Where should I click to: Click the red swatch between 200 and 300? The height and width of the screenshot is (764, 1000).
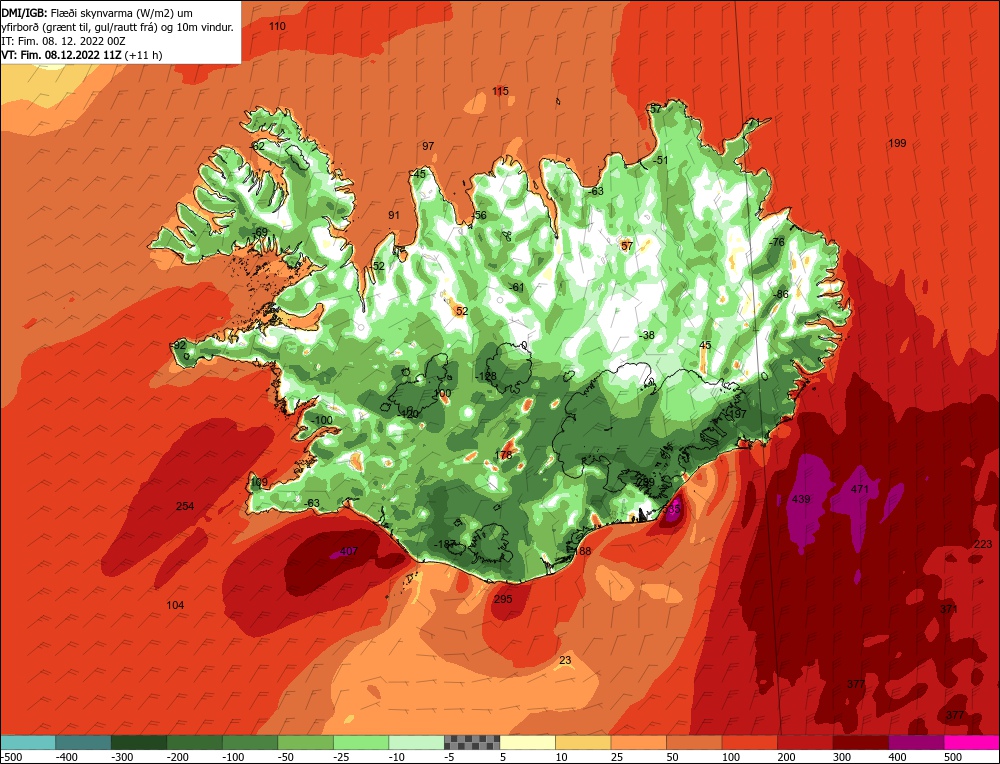click(x=805, y=742)
